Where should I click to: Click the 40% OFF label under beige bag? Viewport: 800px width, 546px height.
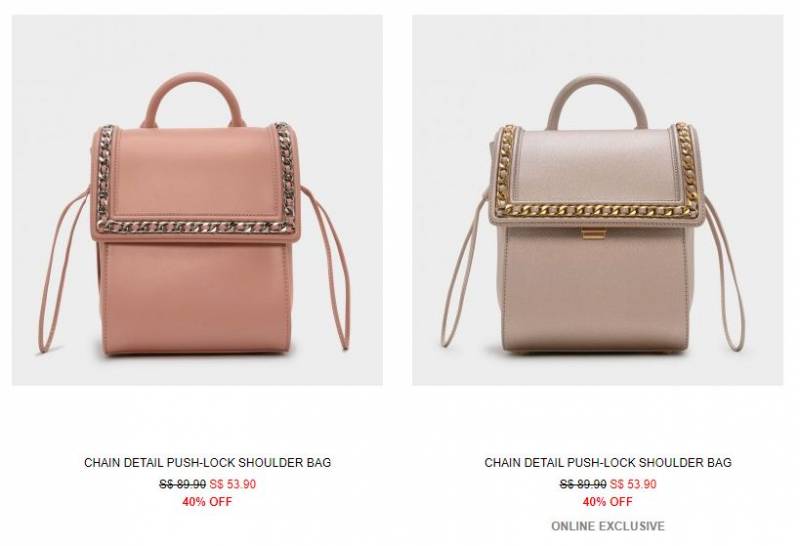pyautogui.click(x=608, y=502)
